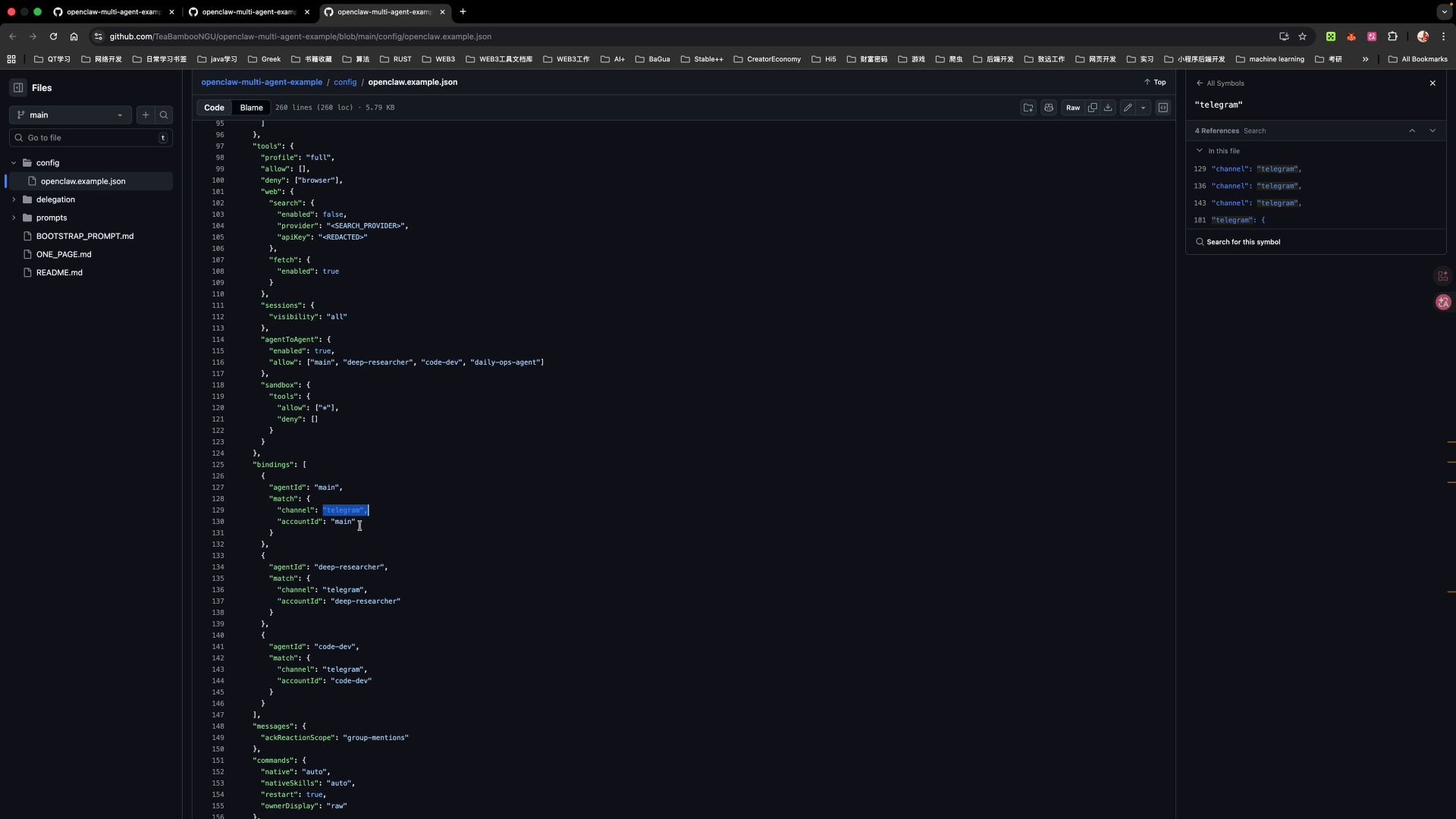Viewport: 1456px width, 819px height.
Task: Copy raw file contents icon
Action: (x=1092, y=108)
